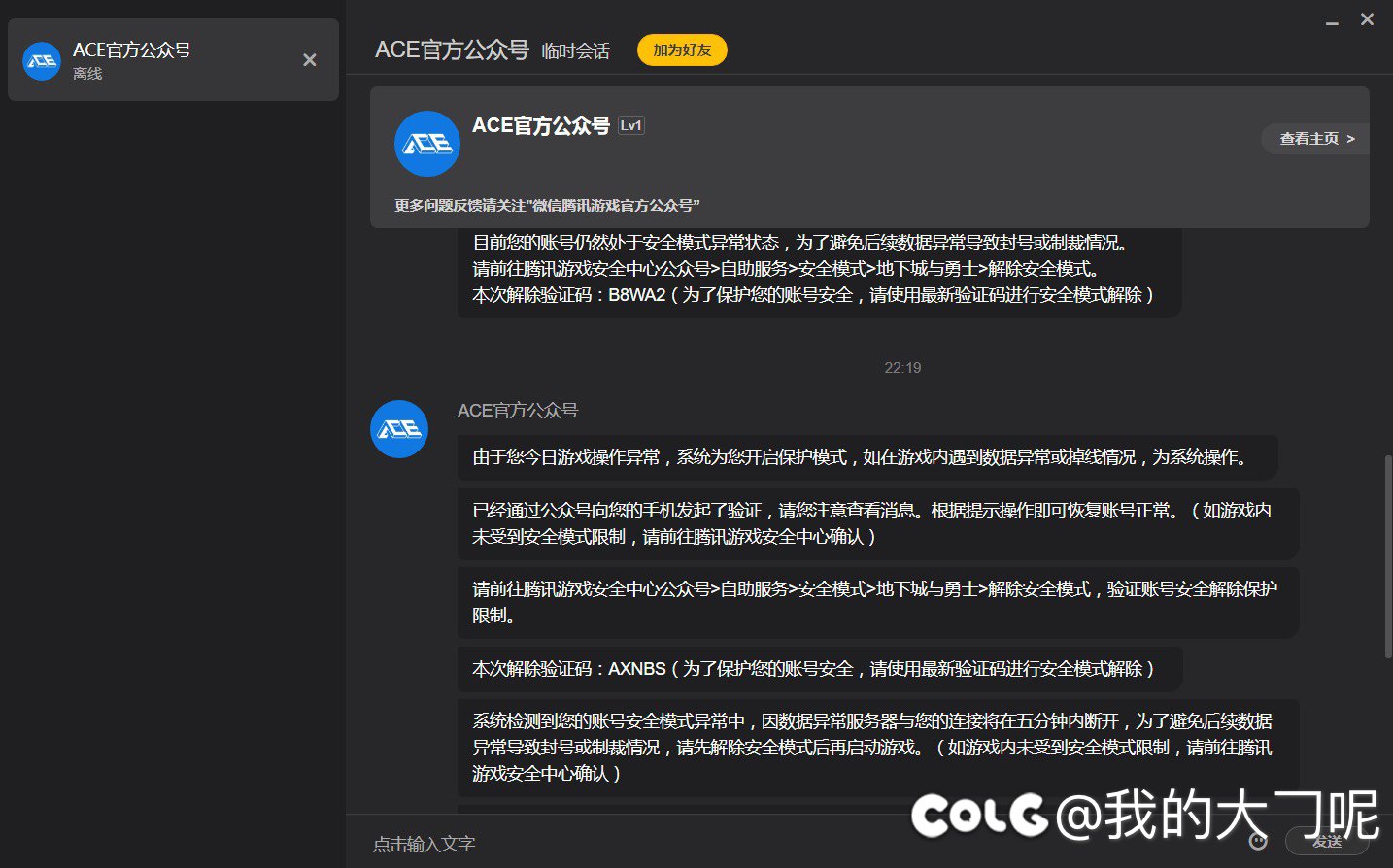The height and width of the screenshot is (868, 1393).
Task: Click the message starting 系统检测到您的账号安全模式异常中
Action: 878,748
